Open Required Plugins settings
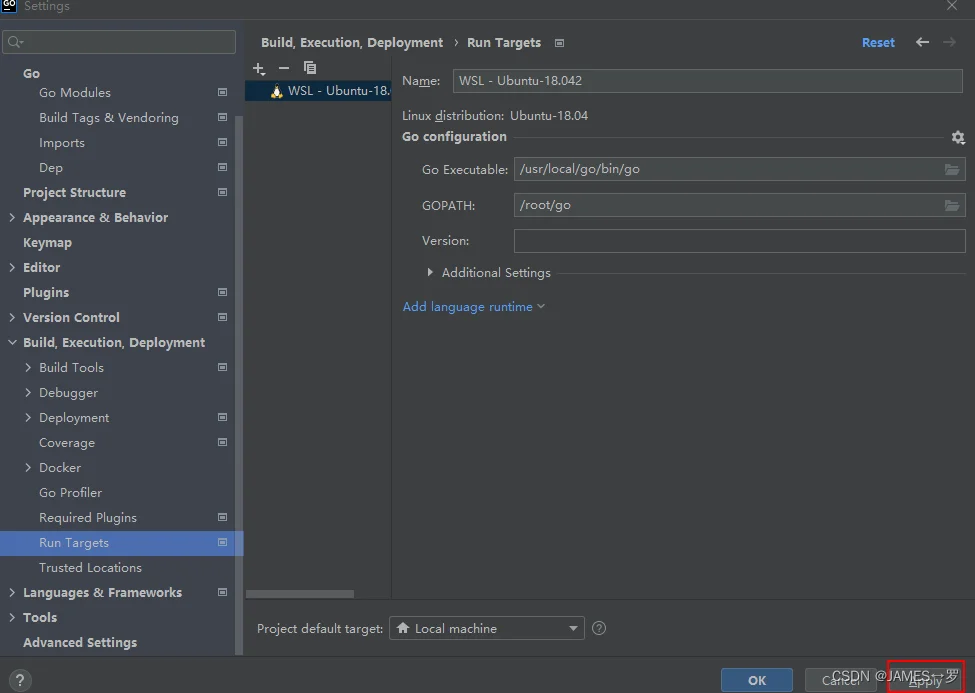Screen dimensions: 975x693 (x=88, y=518)
